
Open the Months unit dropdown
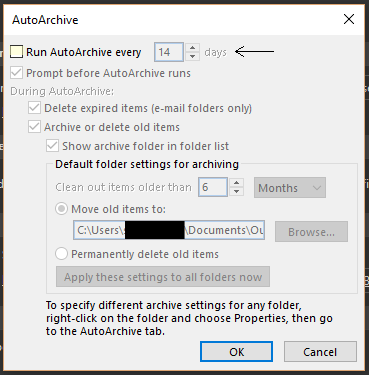point(290,188)
